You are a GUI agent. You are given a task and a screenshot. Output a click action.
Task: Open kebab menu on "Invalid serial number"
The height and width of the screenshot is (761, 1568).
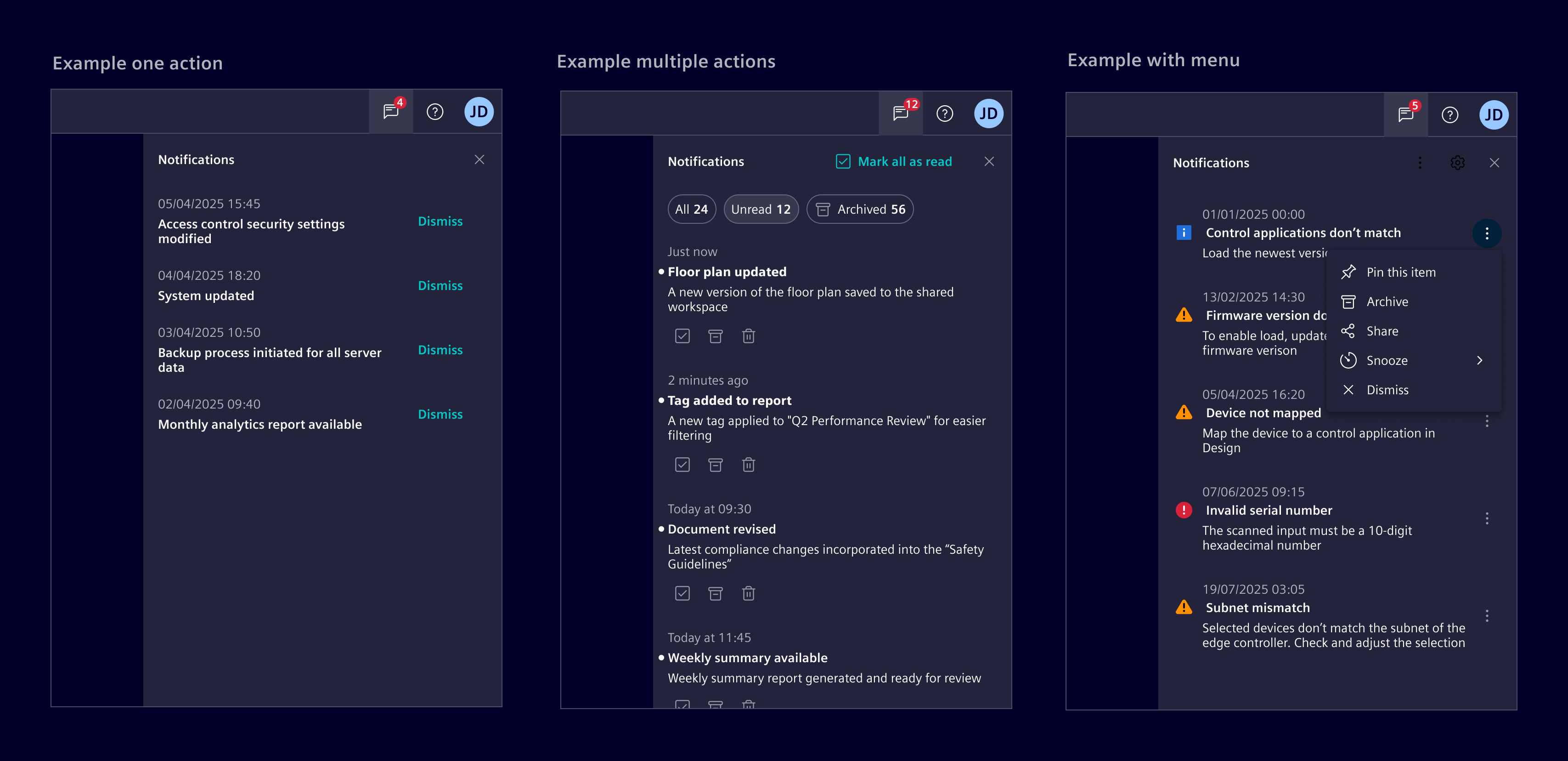pyautogui.click(x=1488, y=518)
